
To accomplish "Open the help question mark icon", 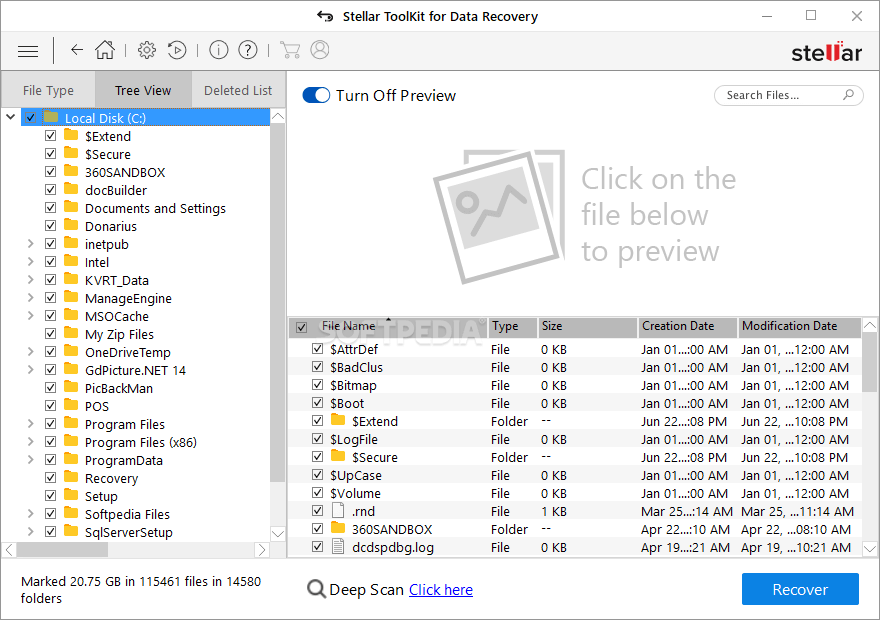I will click(248, 50).
